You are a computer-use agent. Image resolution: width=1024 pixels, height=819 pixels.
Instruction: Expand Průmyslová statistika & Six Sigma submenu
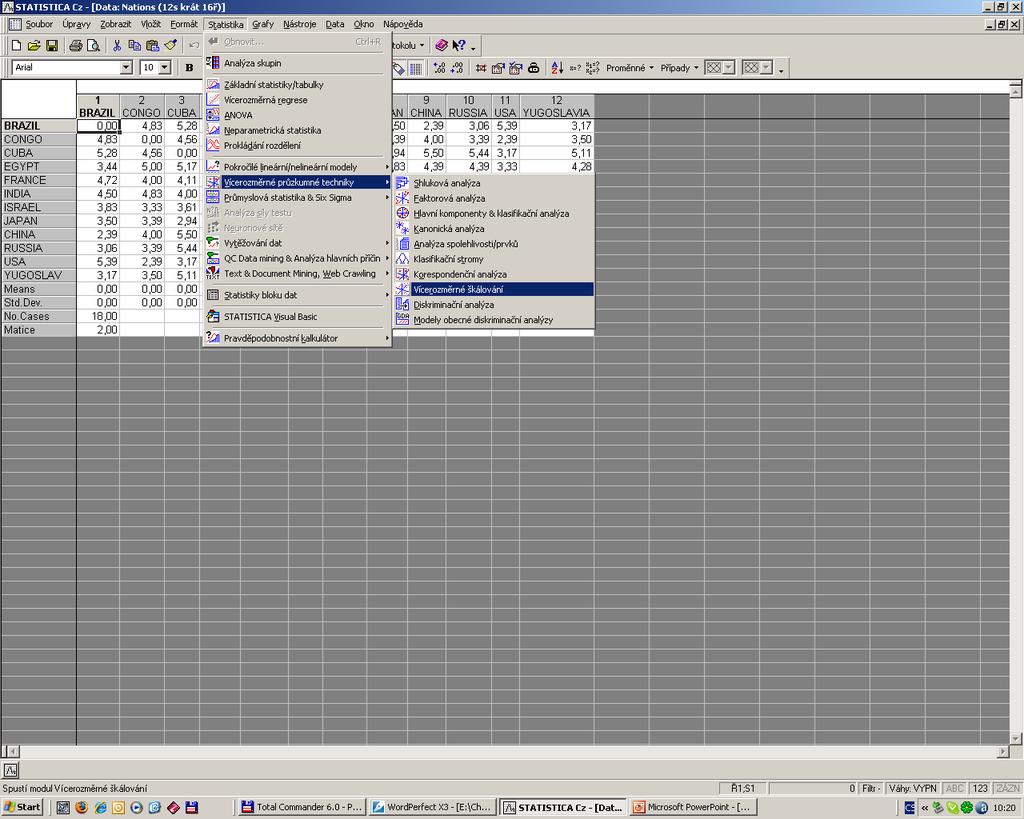point(298,197)
